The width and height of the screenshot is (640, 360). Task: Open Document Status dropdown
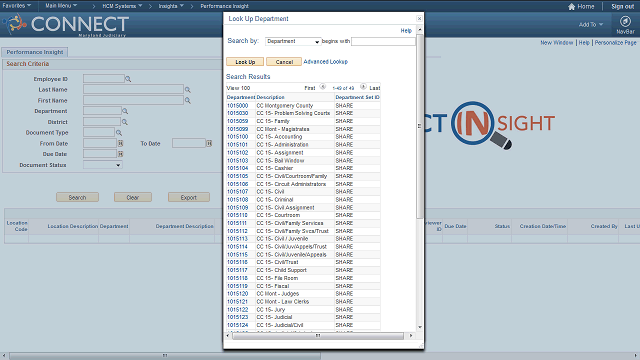coord(102,165)
